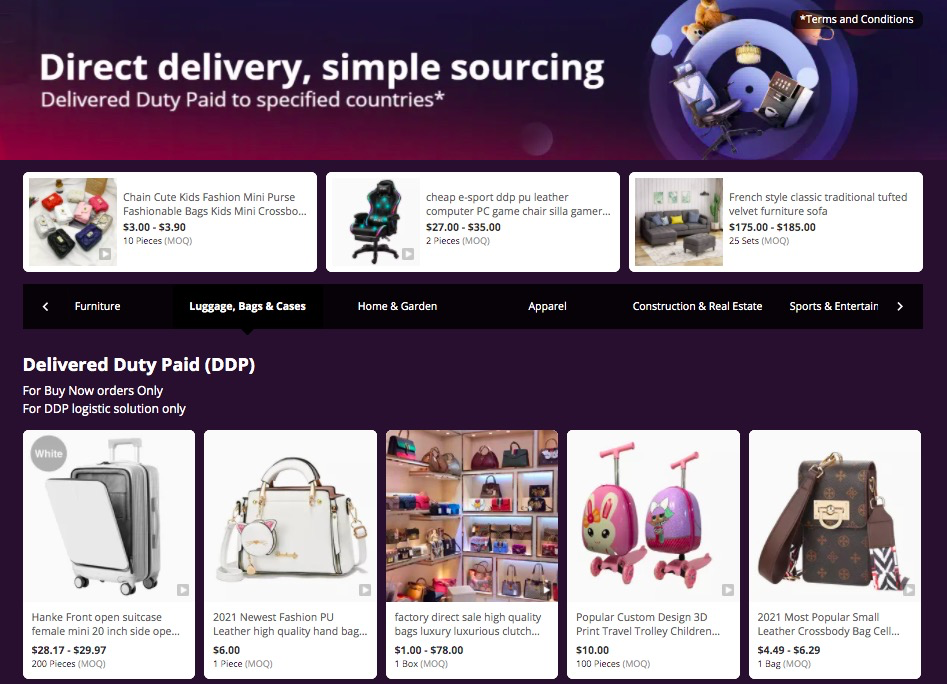
Task: Click video icon on white PU handbag image
Action: point(365,590)
